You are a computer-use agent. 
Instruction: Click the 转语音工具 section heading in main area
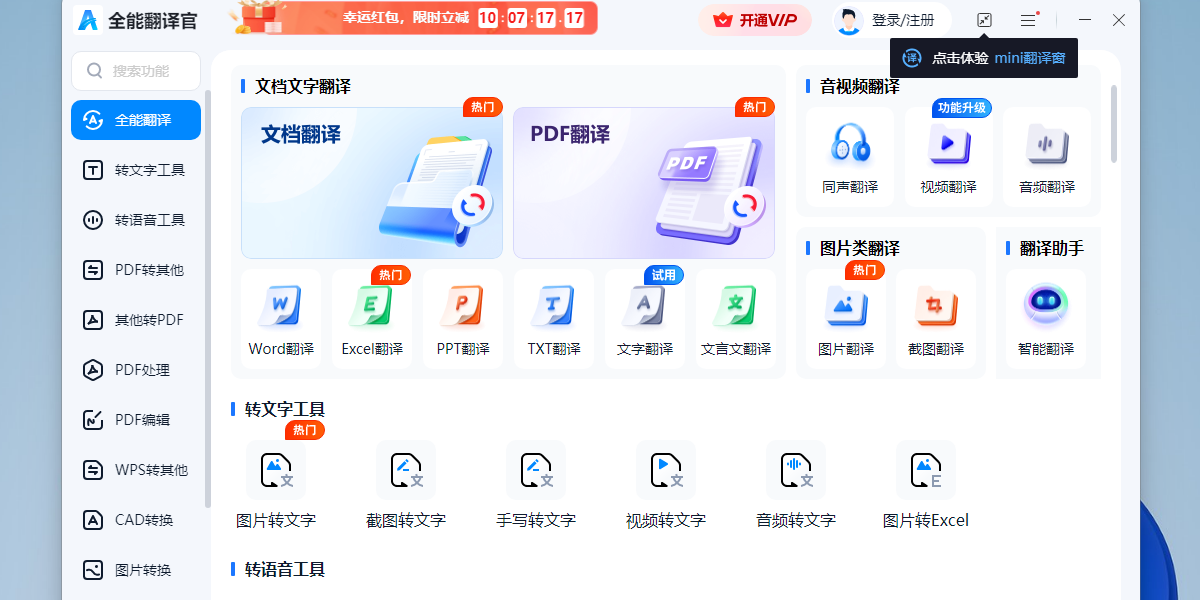click(x=285, y=569)
